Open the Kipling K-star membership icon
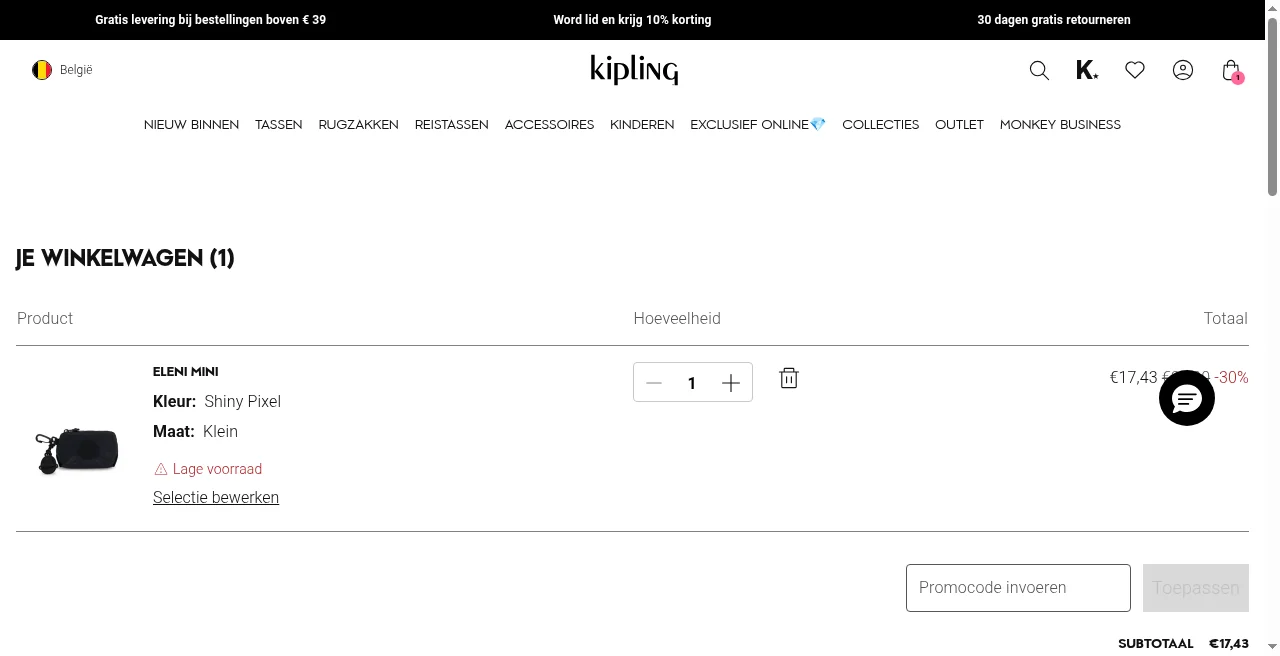The image size is (1280, 656). click(x=1087, y=70)
